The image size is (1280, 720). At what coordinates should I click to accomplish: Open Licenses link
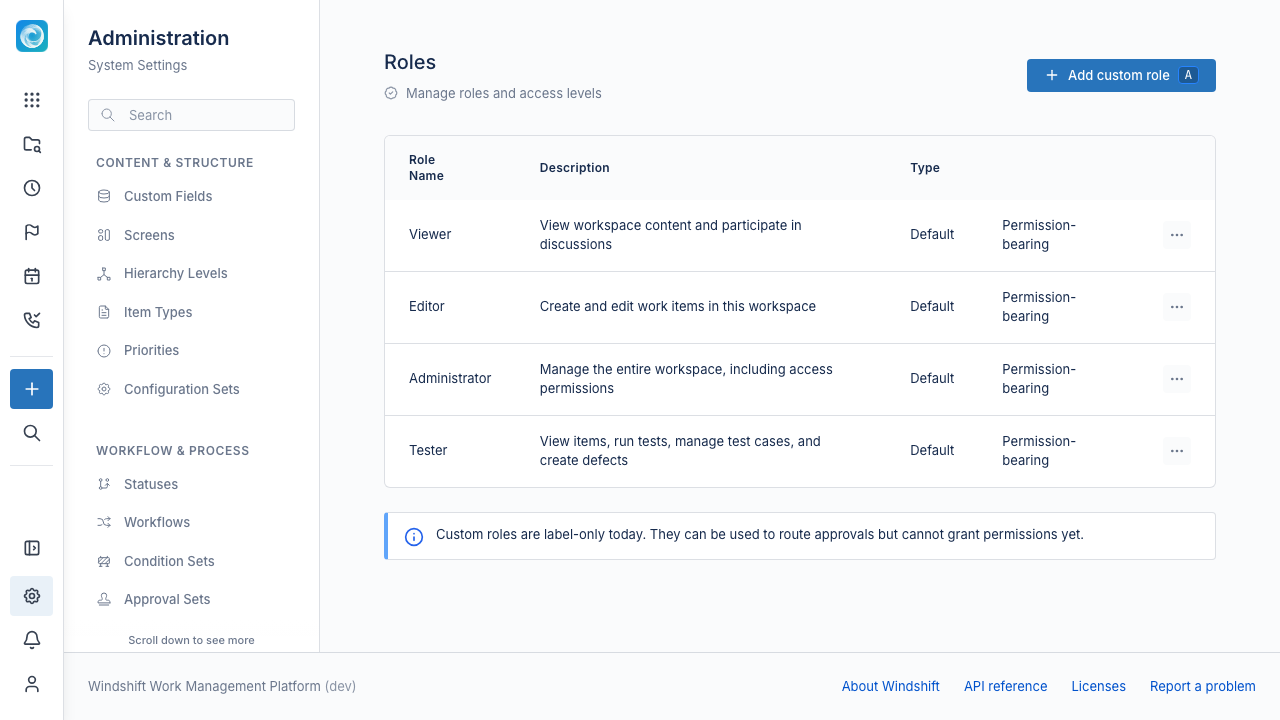[1098, 686]
